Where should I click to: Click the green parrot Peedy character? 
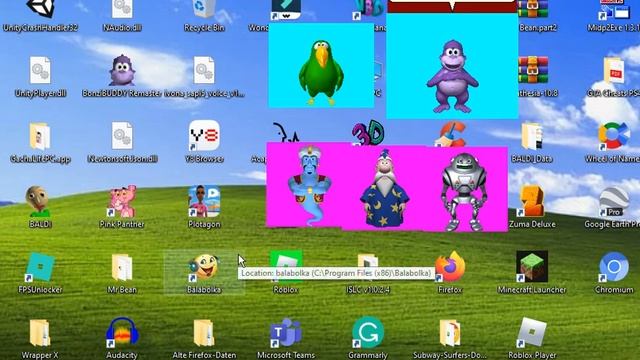click(321, 73)
